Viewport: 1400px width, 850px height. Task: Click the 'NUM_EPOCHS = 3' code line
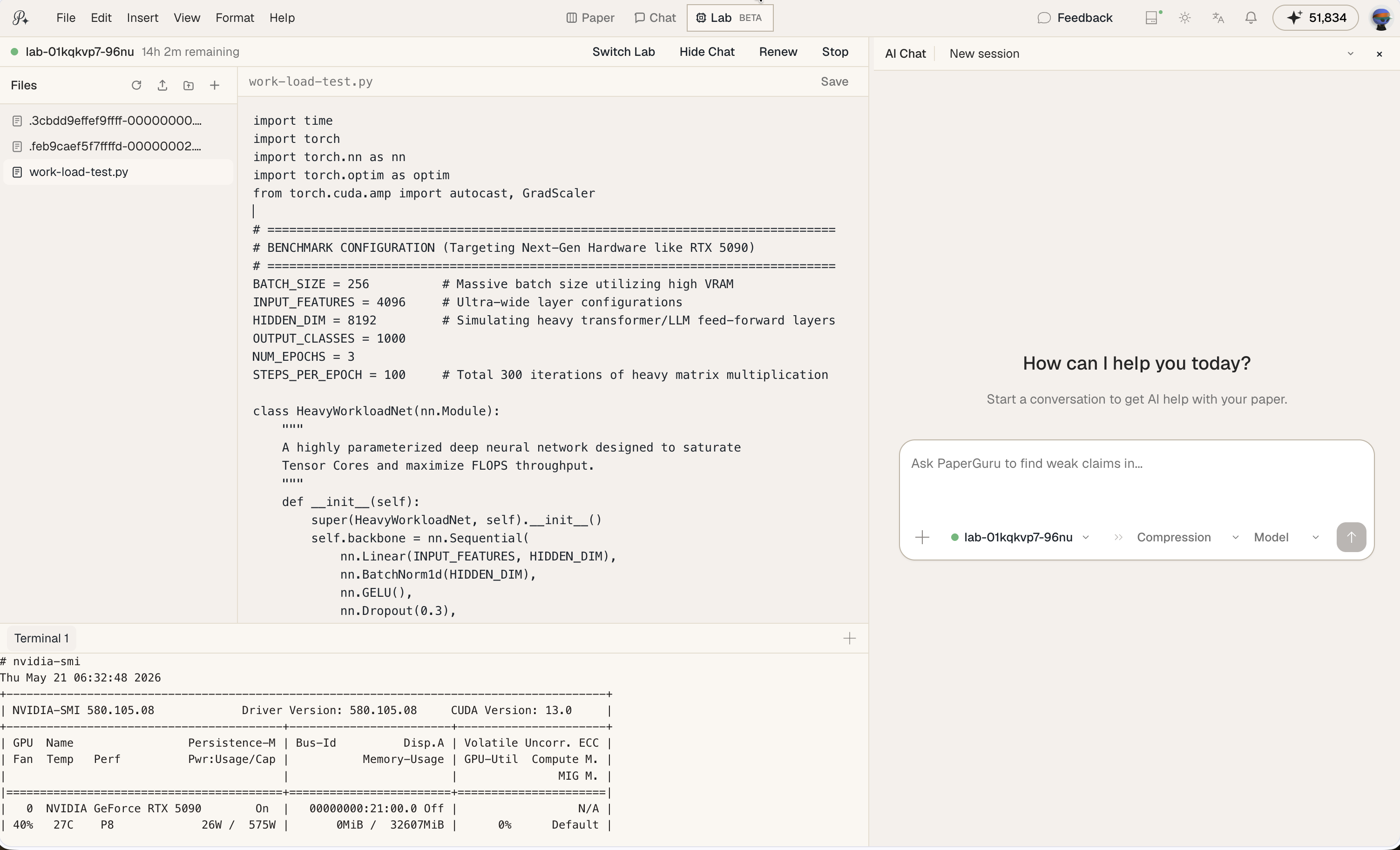pos(304,357)
